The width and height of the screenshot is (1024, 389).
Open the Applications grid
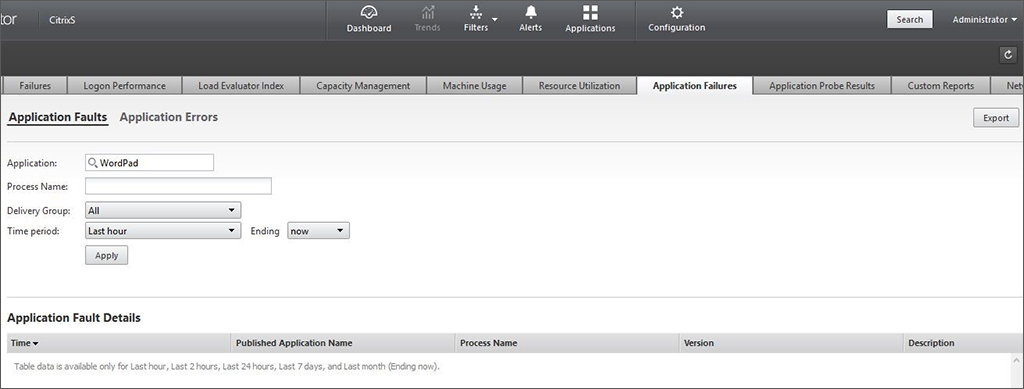coord(590,20)
